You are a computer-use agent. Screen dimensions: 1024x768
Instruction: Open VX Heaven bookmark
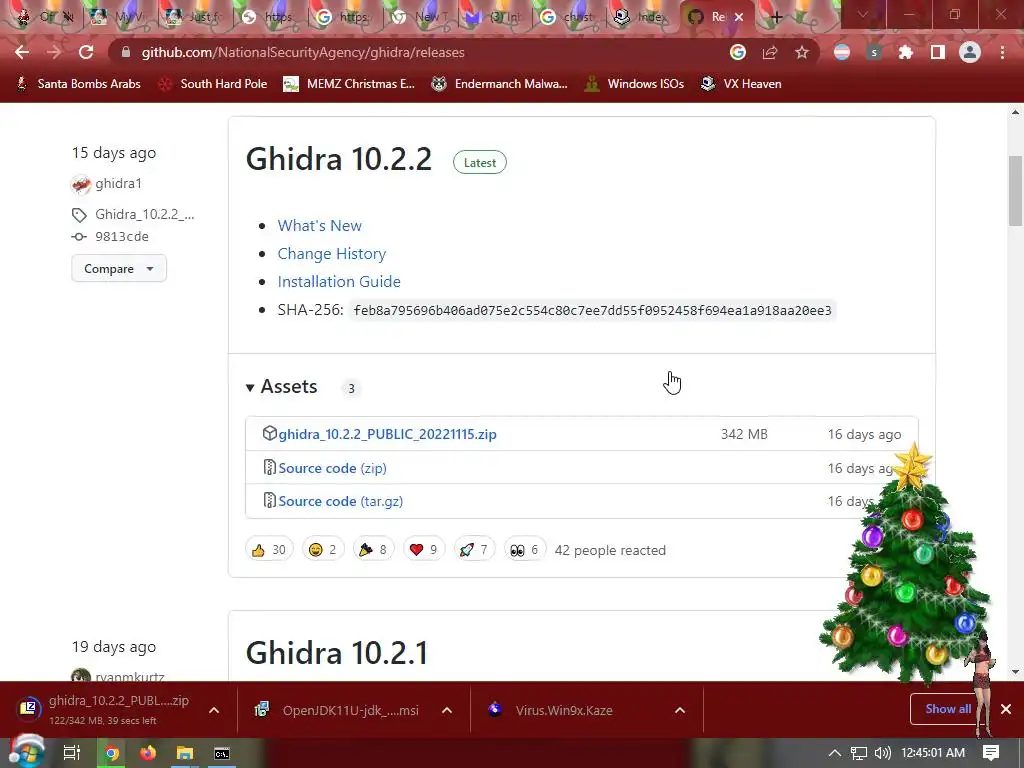[741, 84]
